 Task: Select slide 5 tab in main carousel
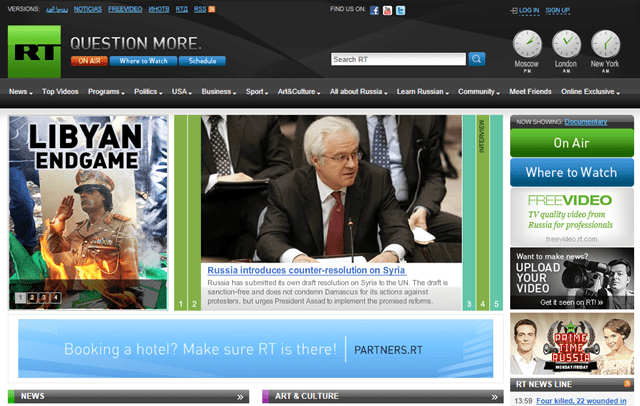(496, 213)
